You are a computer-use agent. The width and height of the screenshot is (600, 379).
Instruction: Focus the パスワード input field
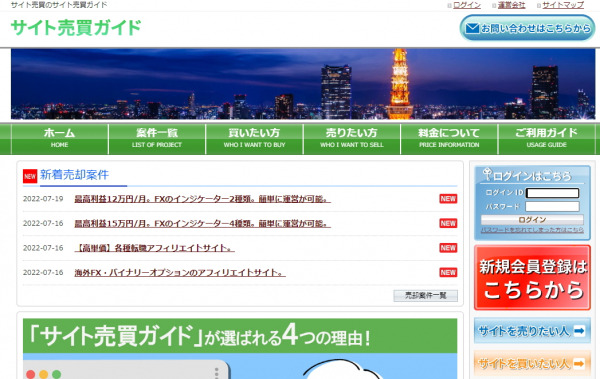552,206
